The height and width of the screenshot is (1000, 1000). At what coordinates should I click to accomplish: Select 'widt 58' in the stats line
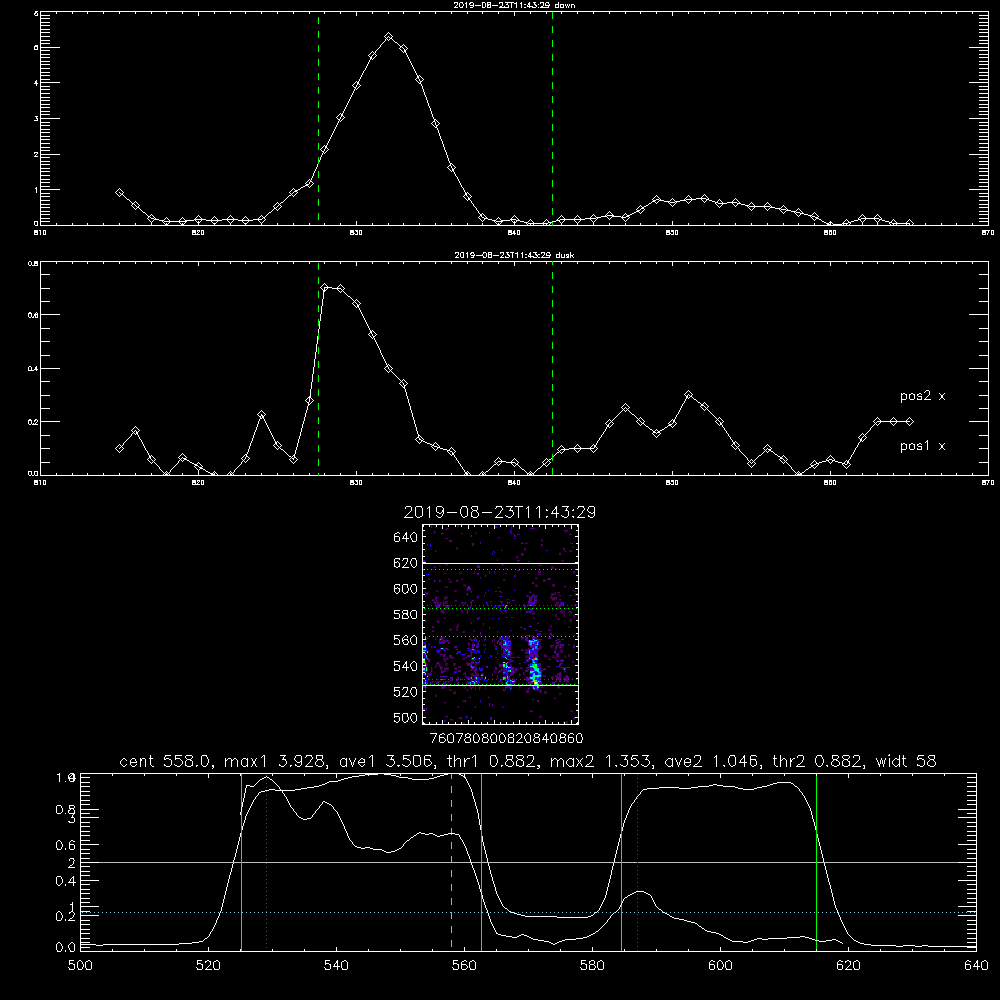pos(906,761)
